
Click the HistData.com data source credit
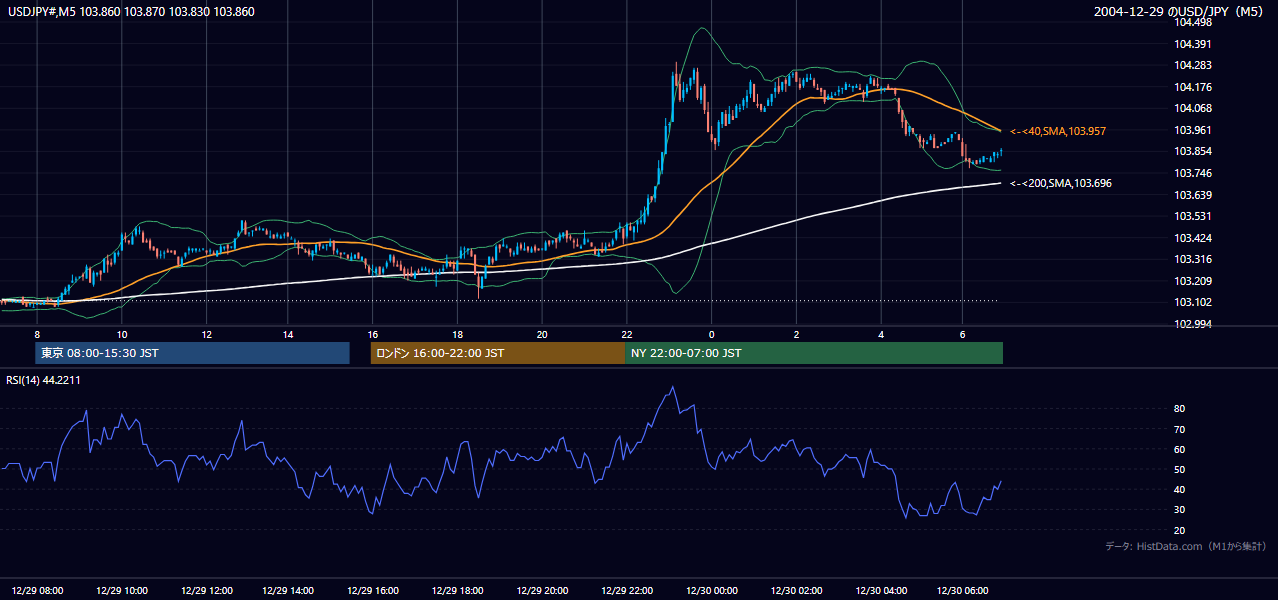pos(1186,546)
